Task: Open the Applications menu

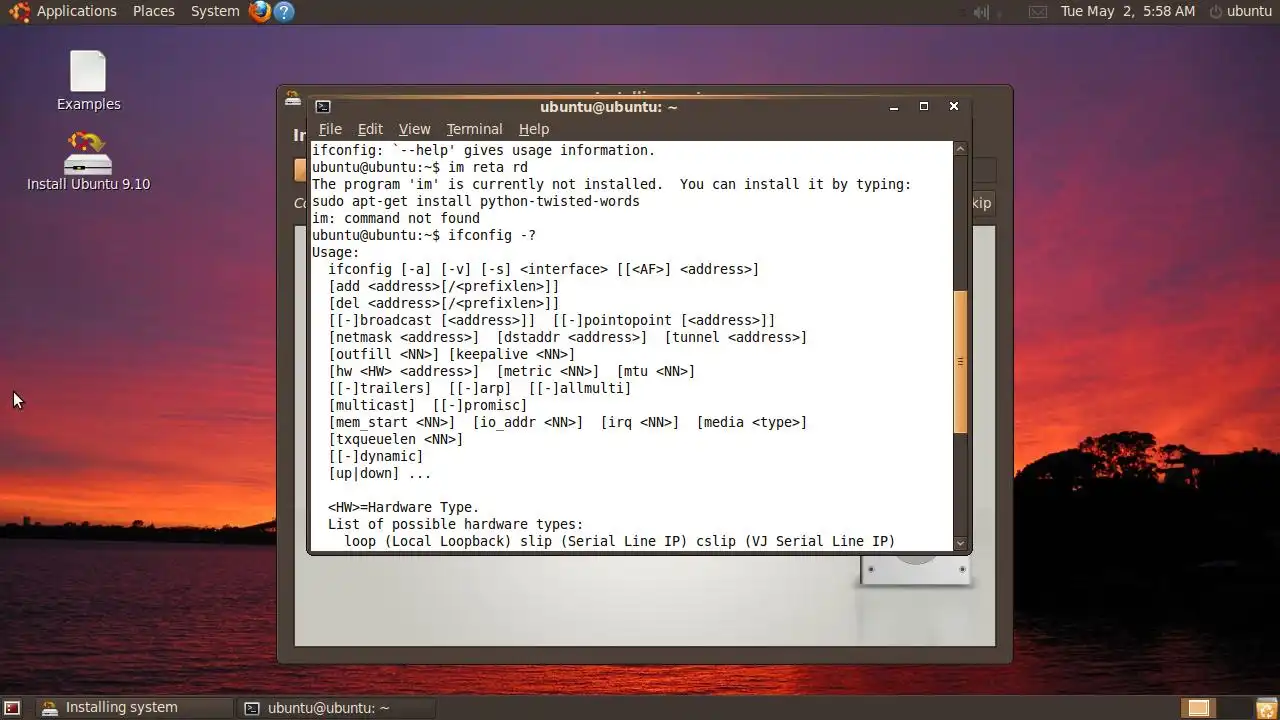Action: [76, 11]
